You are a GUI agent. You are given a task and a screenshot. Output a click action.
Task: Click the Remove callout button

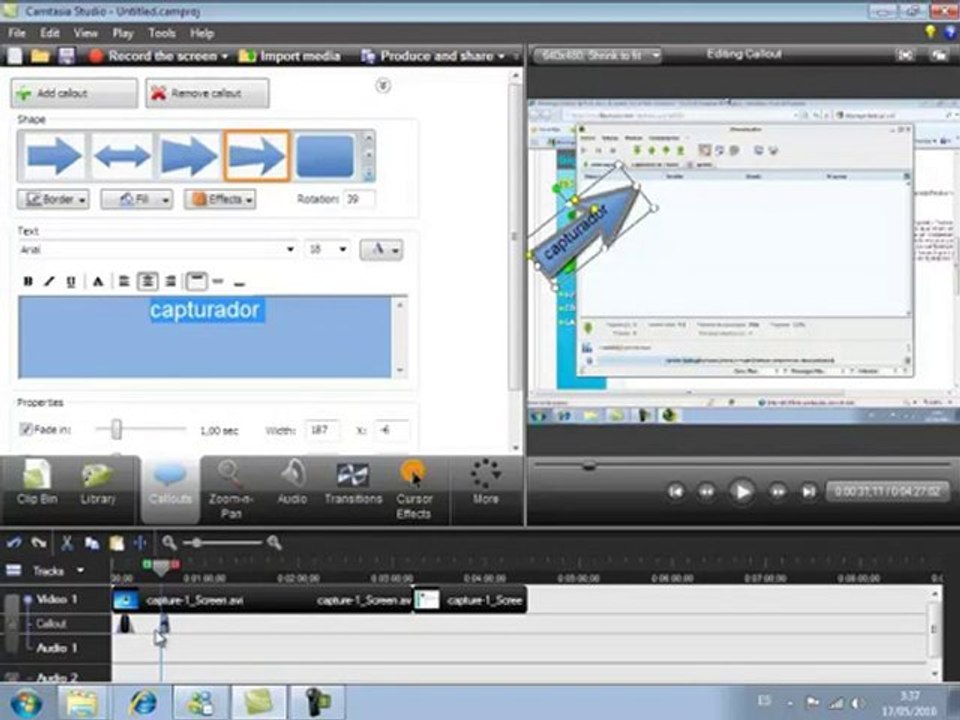(207, 93)
